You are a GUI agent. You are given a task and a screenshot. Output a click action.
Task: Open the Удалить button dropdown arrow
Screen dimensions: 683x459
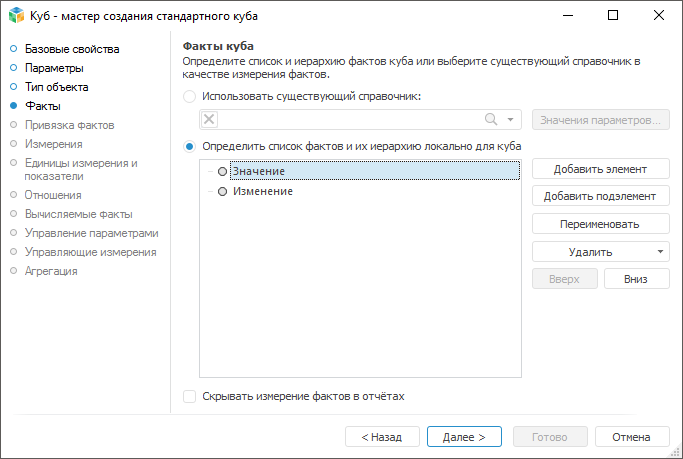pos(660,252)
